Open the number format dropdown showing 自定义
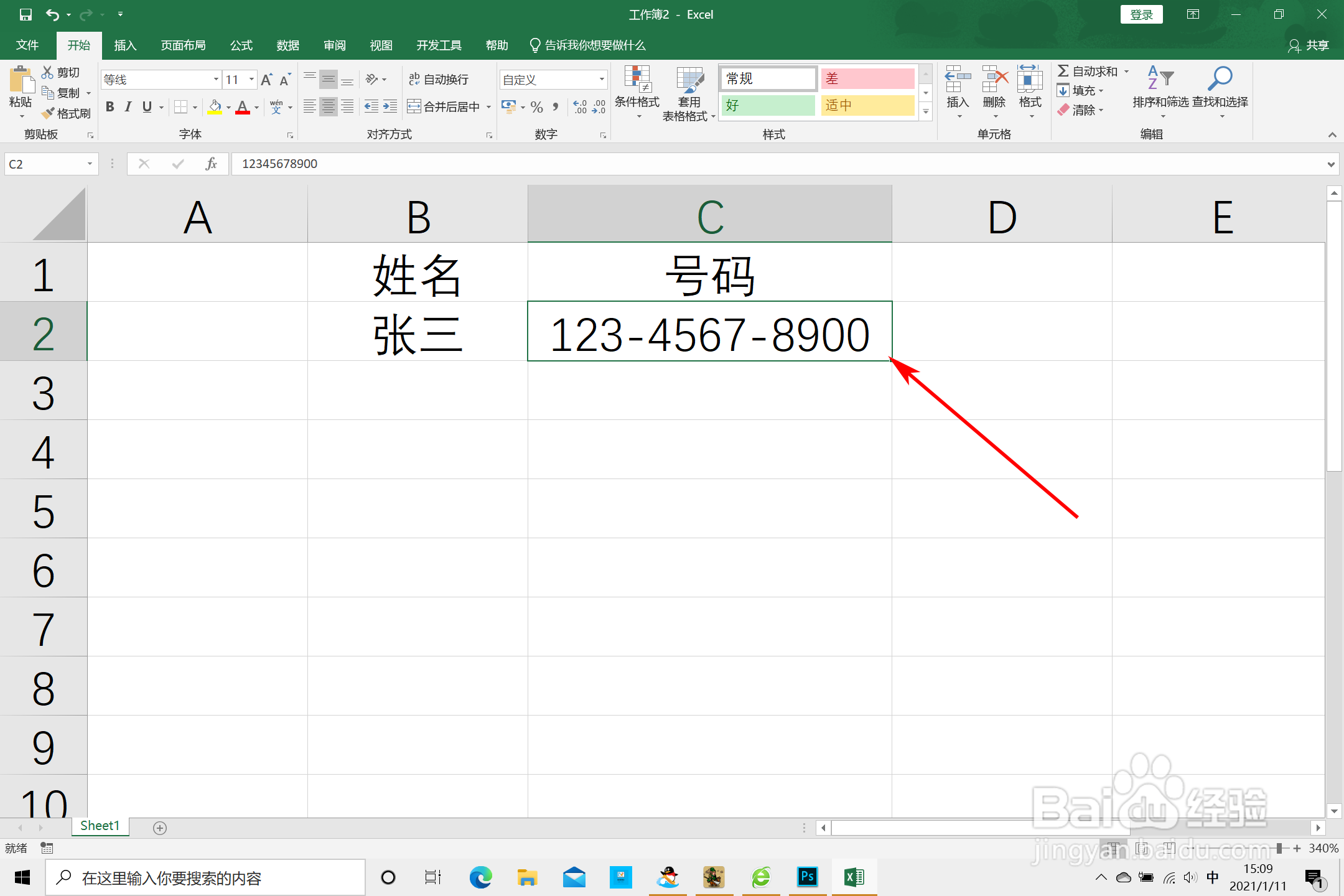 601,80
